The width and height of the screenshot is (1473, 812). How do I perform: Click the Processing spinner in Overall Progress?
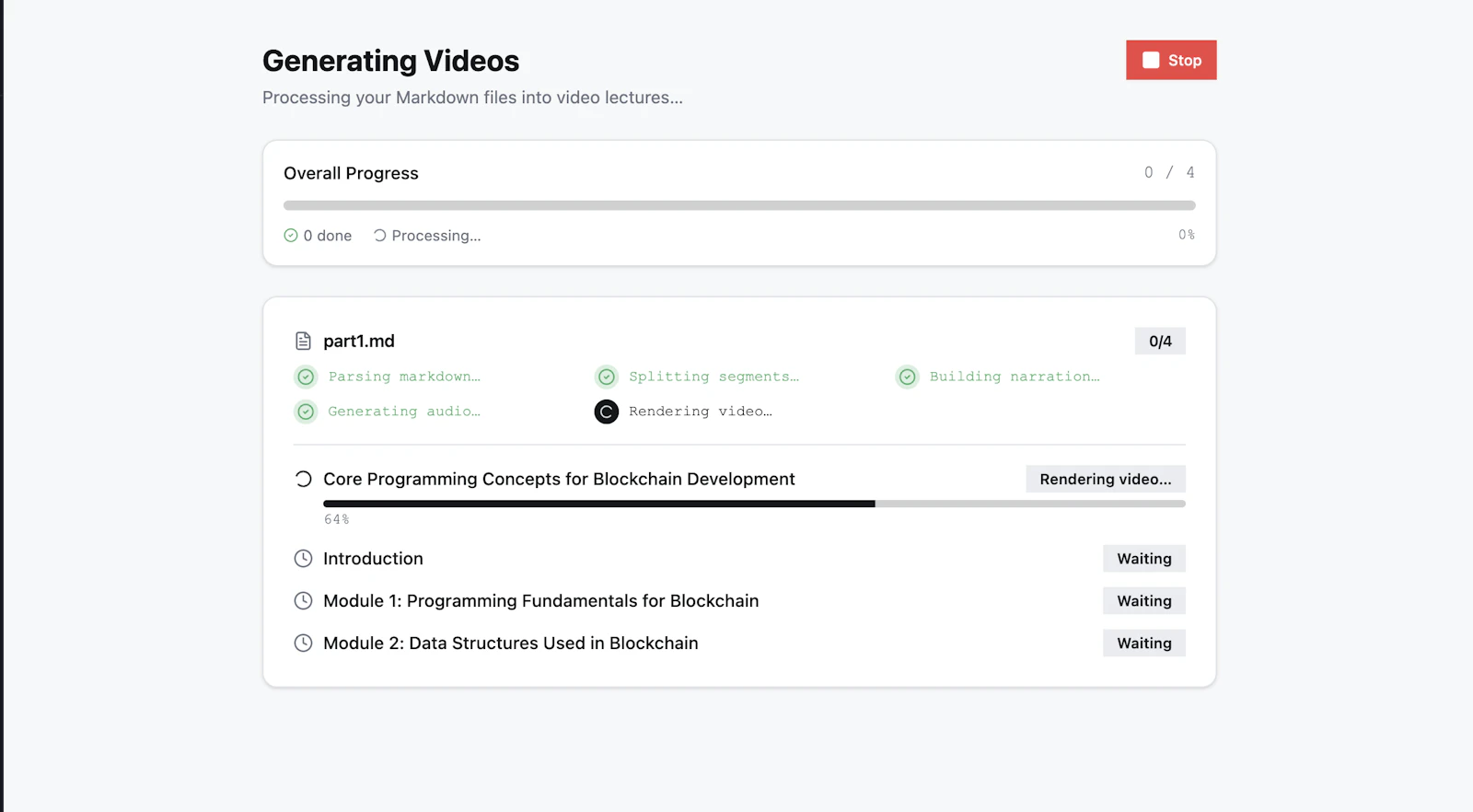pyautogui.click(x=379, y=236)
